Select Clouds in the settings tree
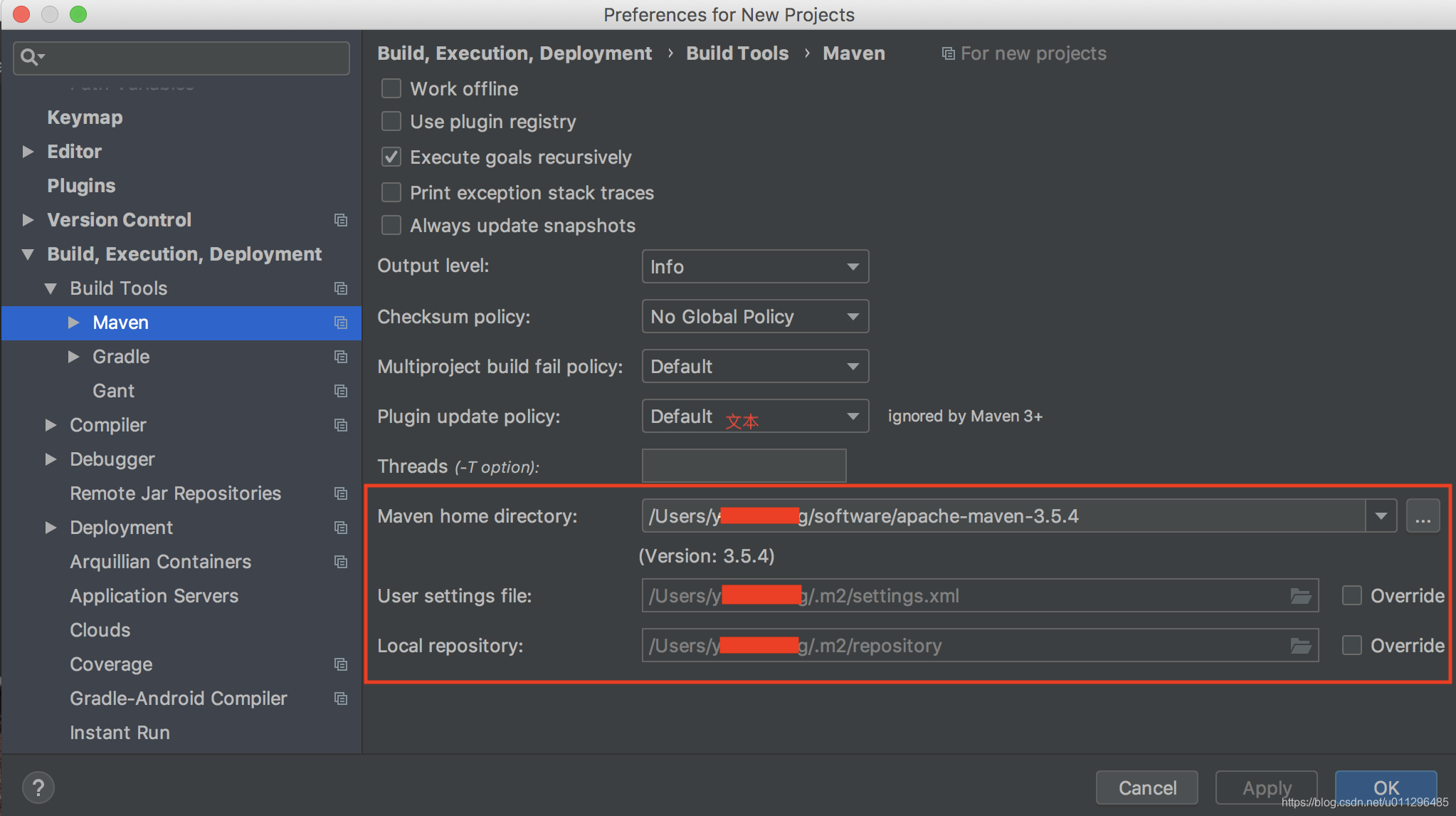The image size is (1456, 816). (100, 630)
